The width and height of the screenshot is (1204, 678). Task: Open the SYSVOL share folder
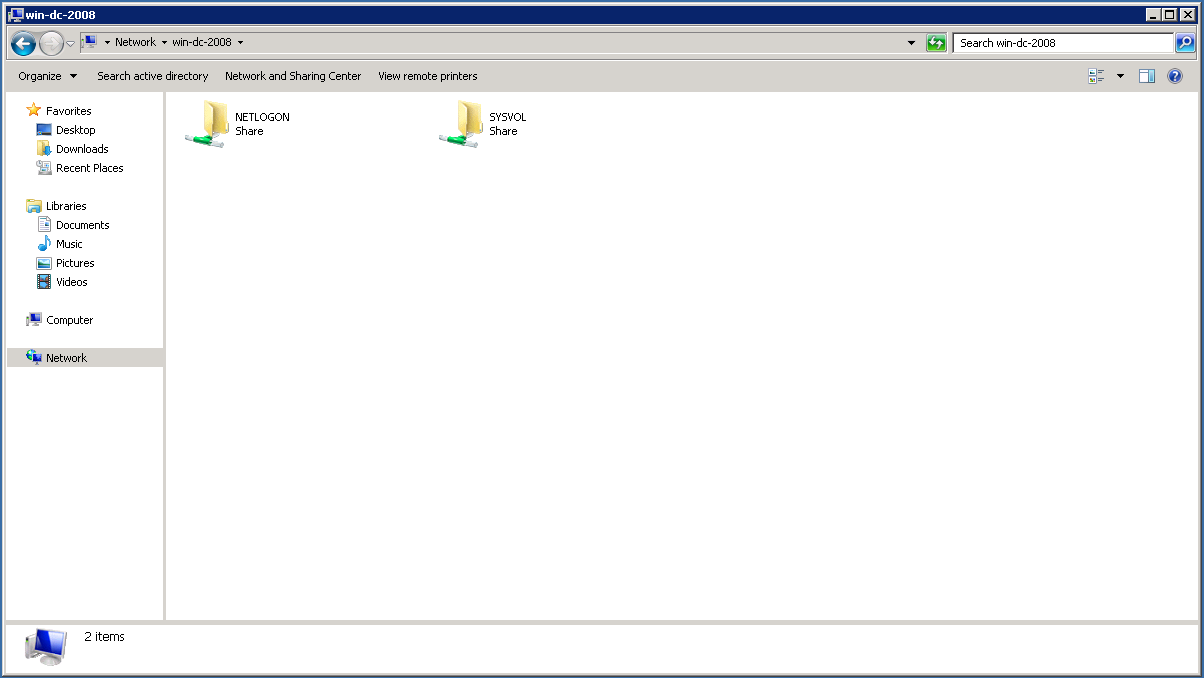tap(462, 124)
